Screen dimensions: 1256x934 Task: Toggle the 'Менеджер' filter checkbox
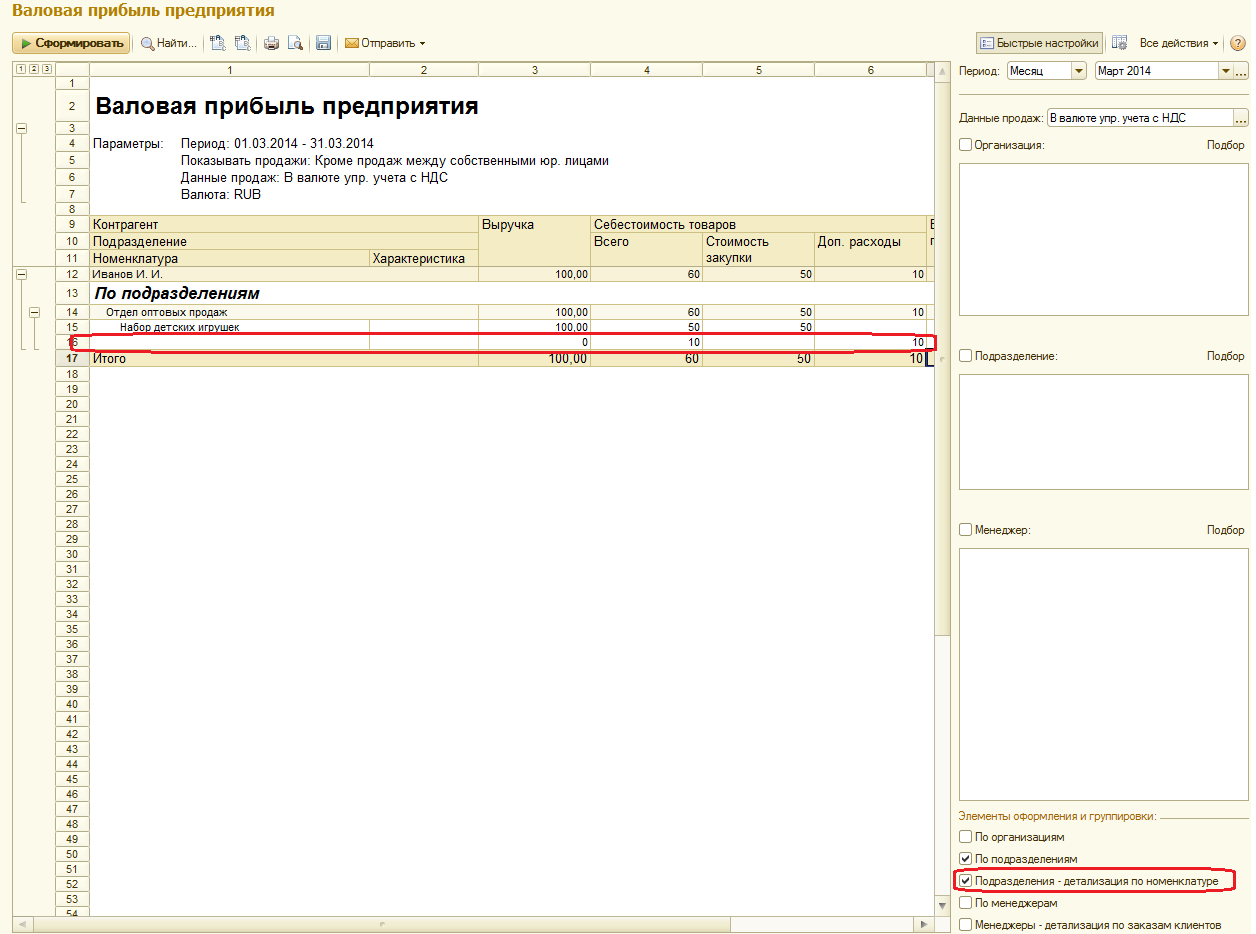pyautogui.click(x=965, y=530)
